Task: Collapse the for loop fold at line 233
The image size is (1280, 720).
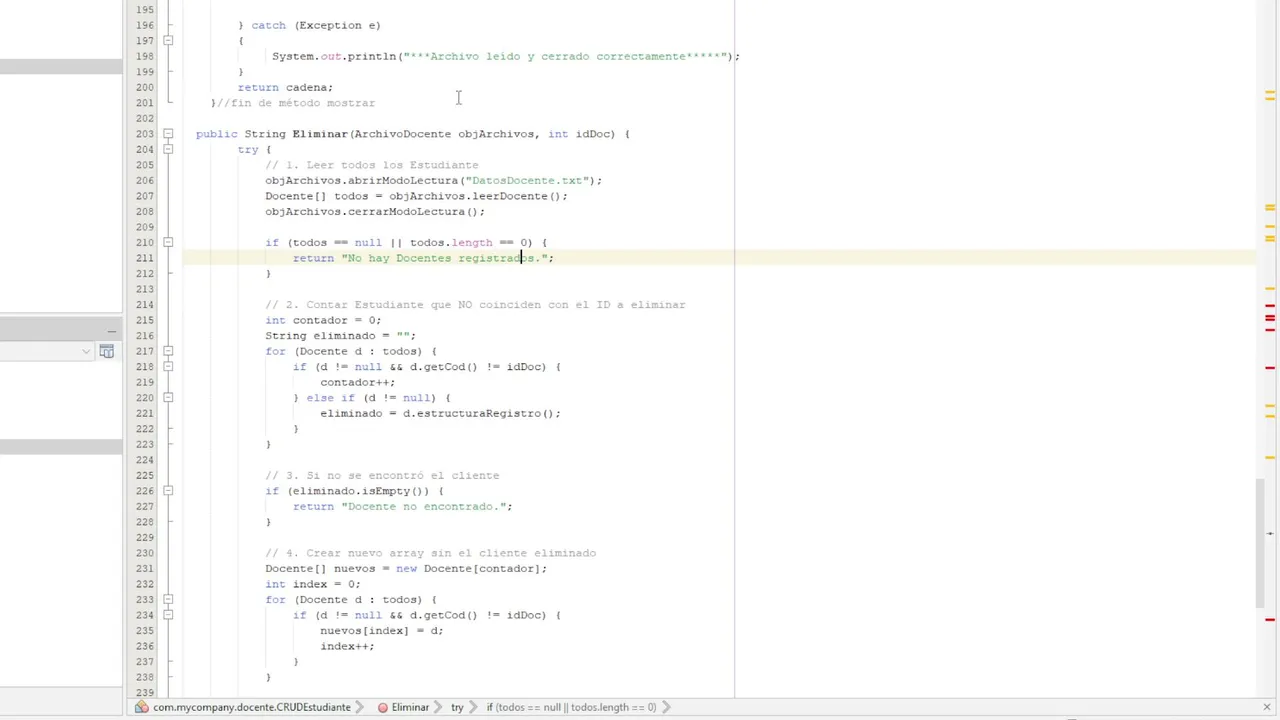Action: tap(168, 599)
